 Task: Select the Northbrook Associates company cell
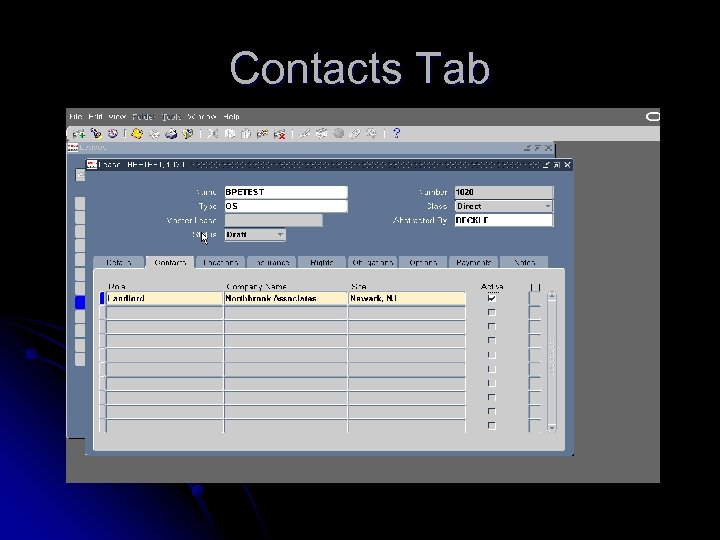(x=286, y=298)
